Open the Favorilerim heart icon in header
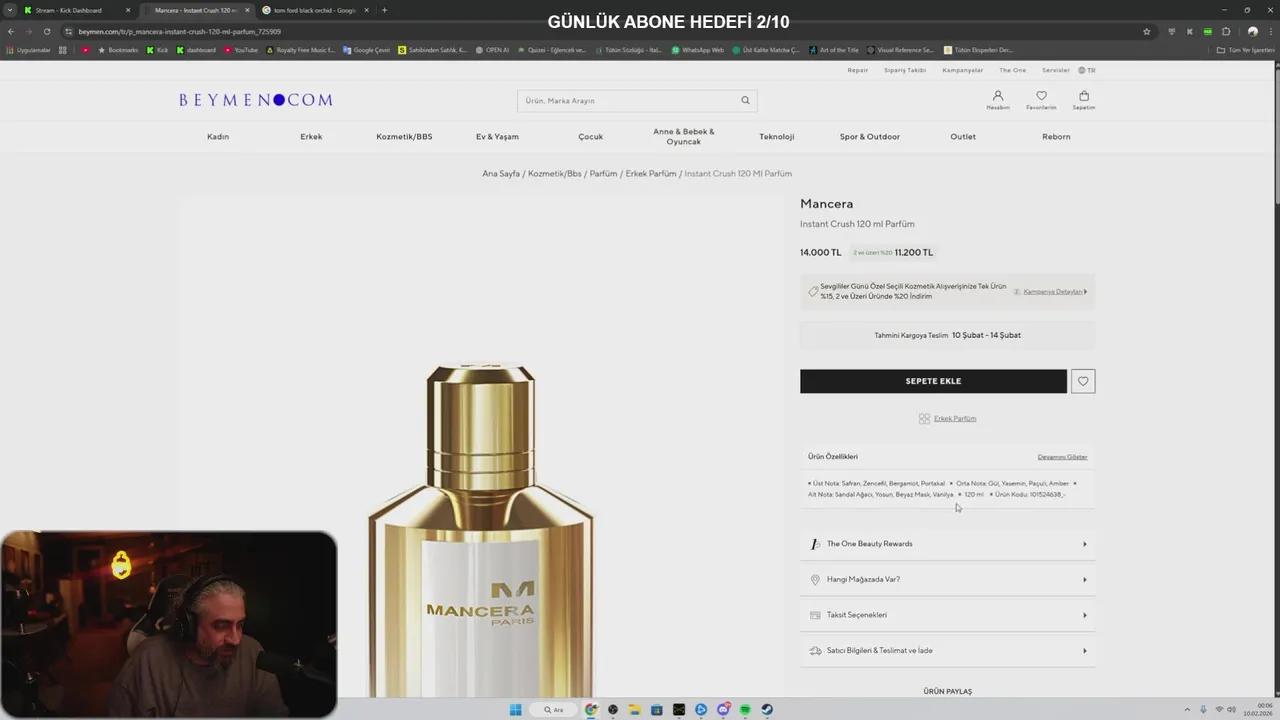Image resolution: width=1280 pixels, height=720 pixels. [x=1041, y=97]
